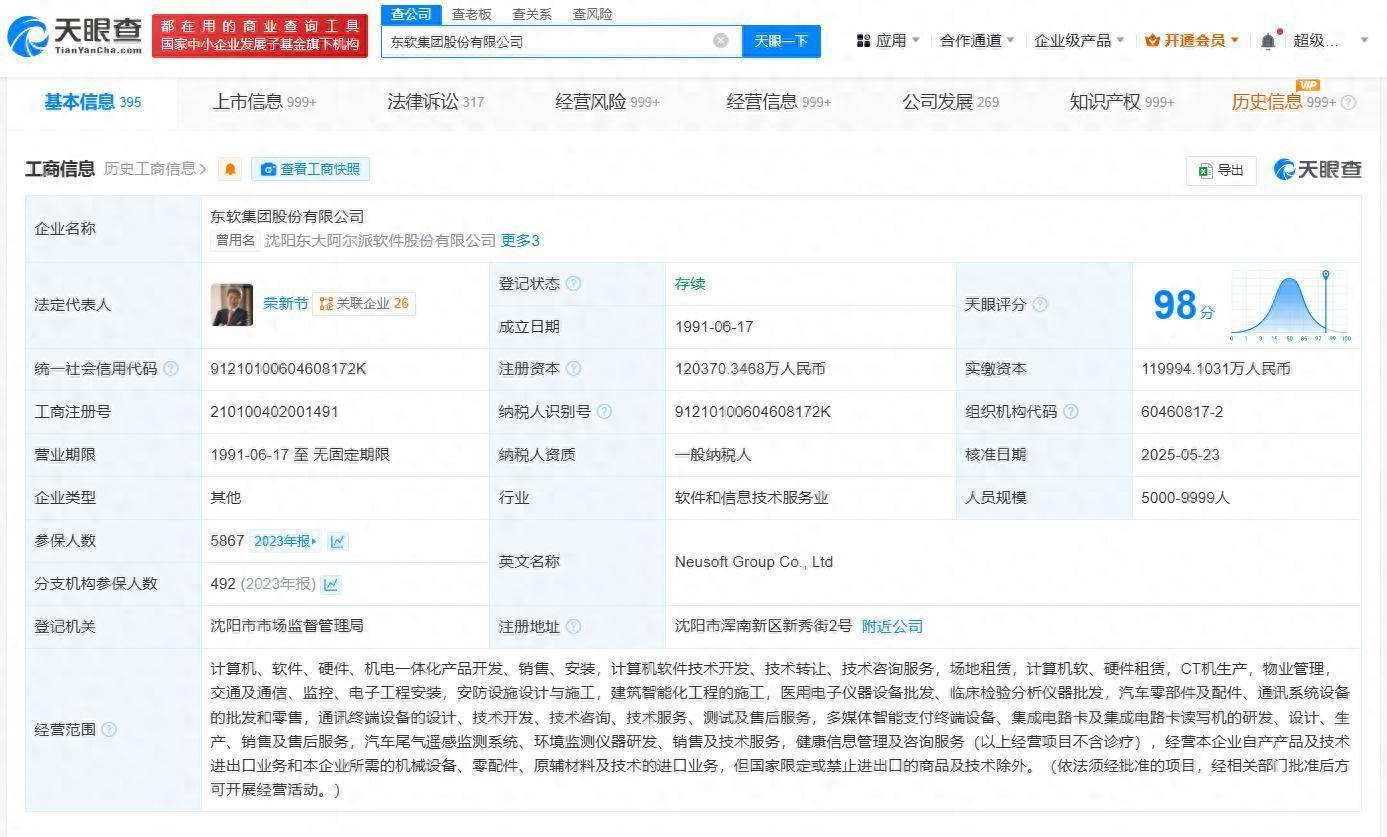Click the 核准日期 value 2025-05-23

click(x=1180, y=455)
